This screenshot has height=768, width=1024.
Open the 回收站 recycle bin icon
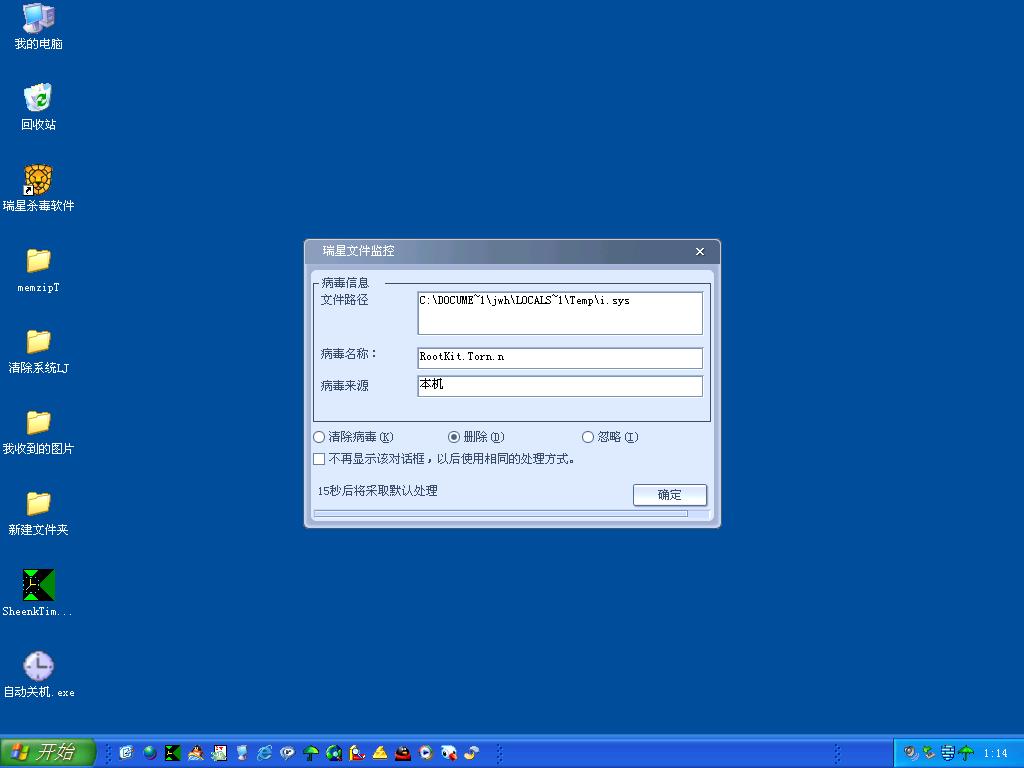point(39,106)
